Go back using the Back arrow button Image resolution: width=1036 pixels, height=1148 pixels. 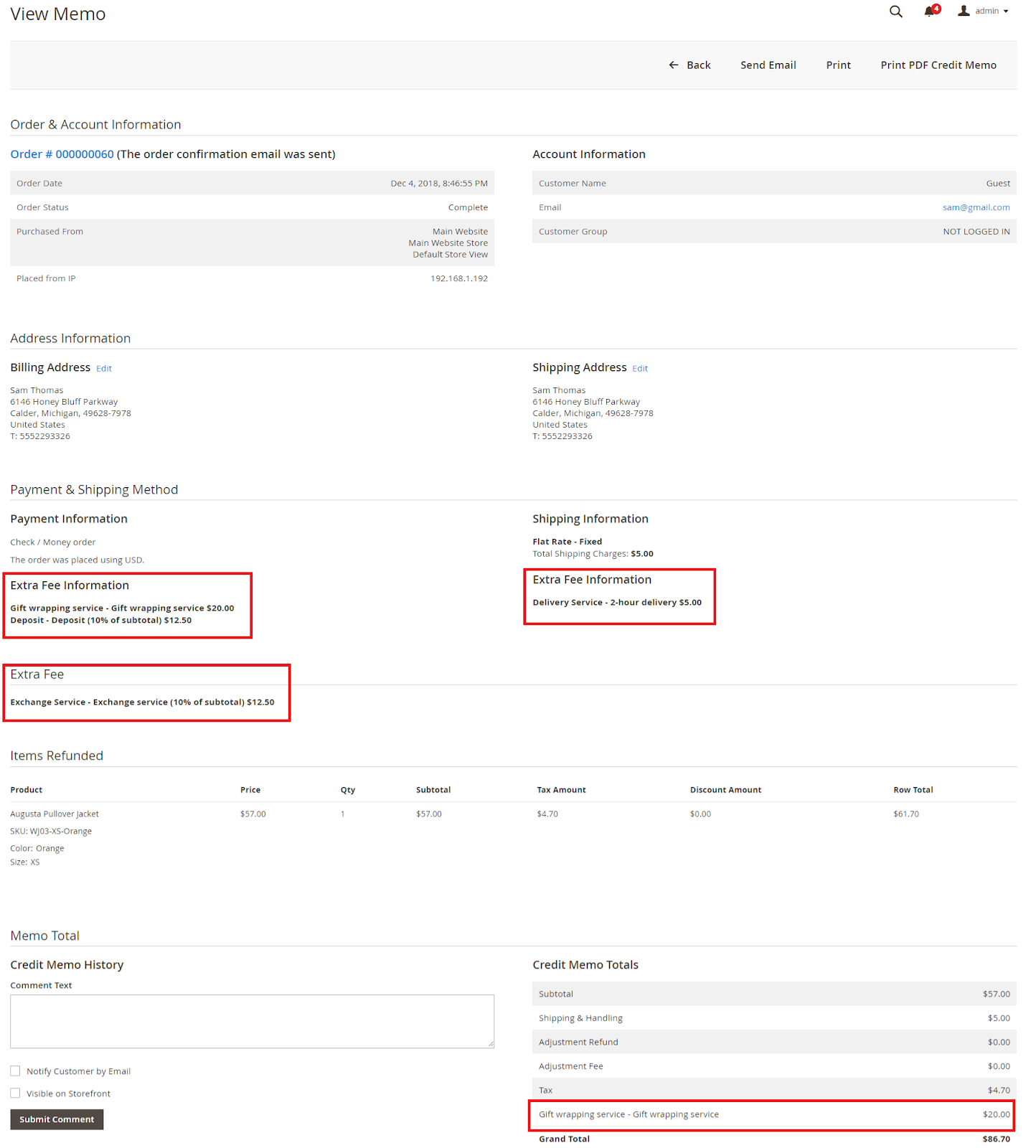point(689,65)
